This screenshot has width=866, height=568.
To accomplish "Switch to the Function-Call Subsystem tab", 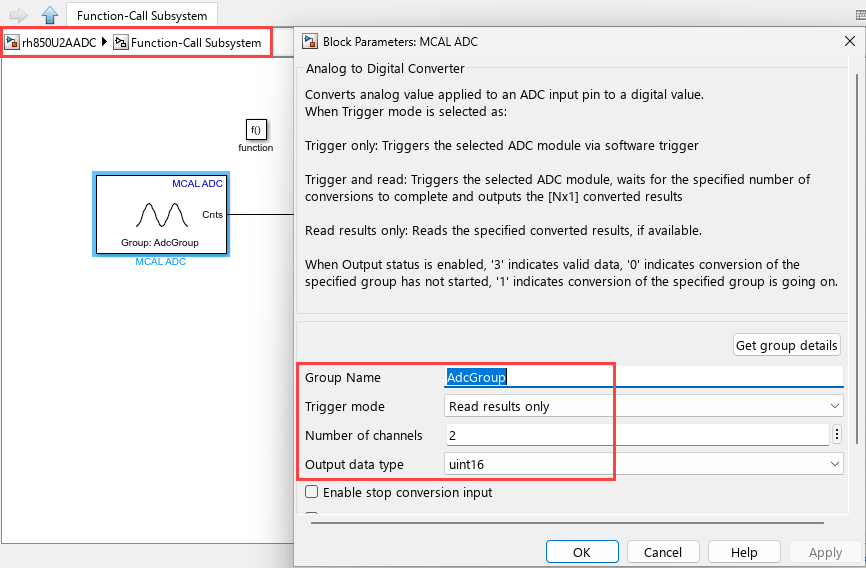I will (141, 15).
